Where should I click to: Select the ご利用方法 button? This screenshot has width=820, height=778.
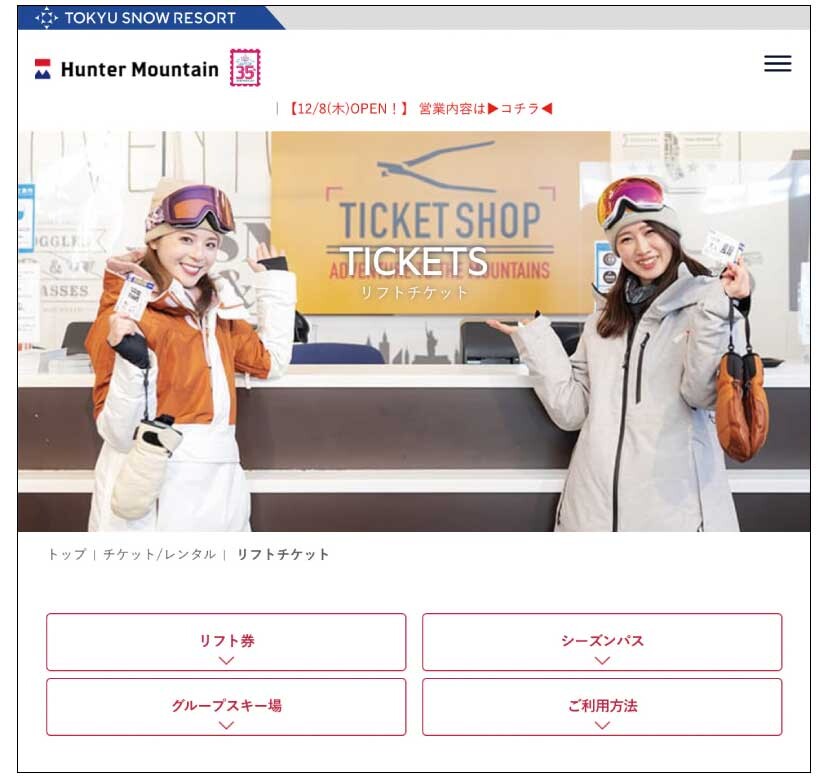point(602,707)
